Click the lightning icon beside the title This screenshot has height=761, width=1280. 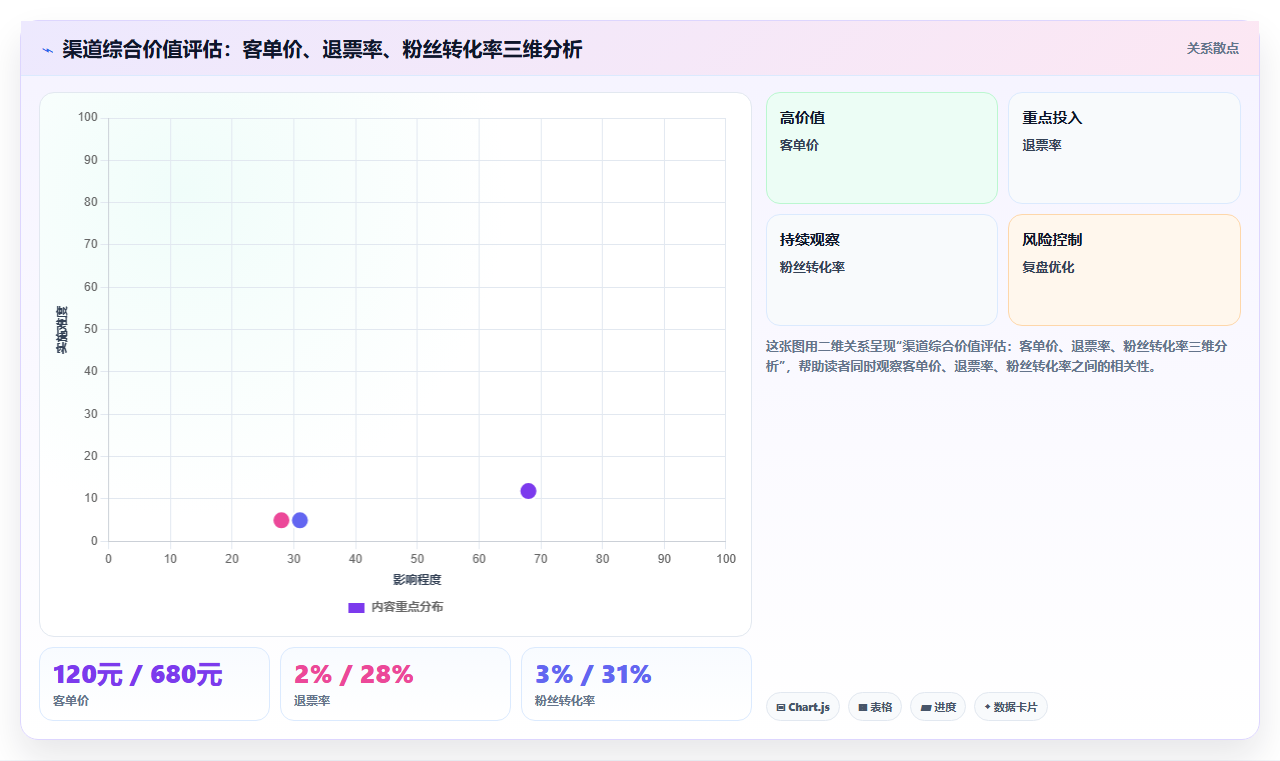(x=47, y=50)
